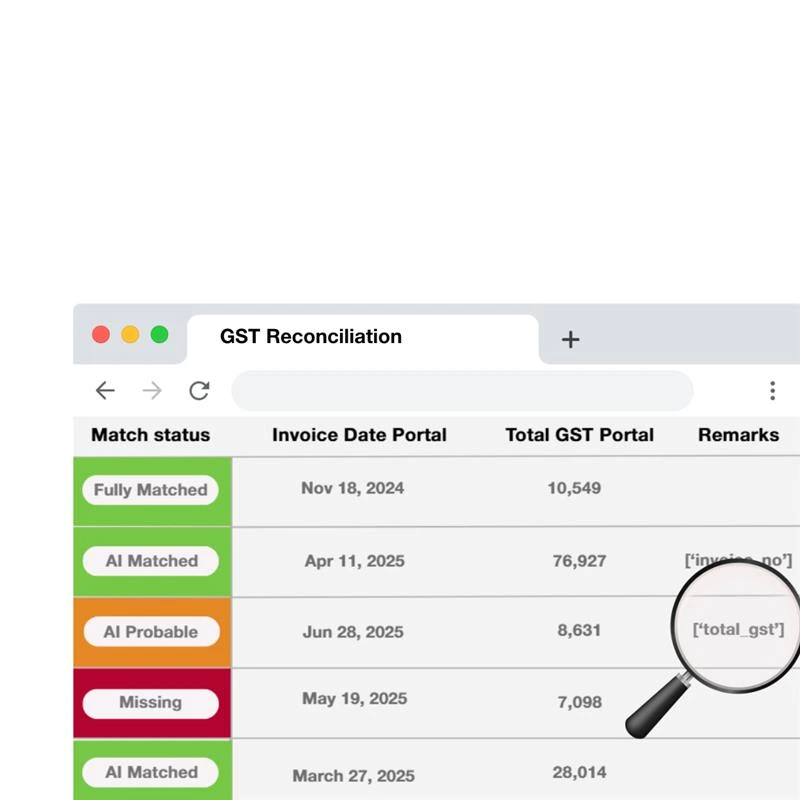Click the back navigation arrow
800x800 pixels.
click(x=105, y=391)
